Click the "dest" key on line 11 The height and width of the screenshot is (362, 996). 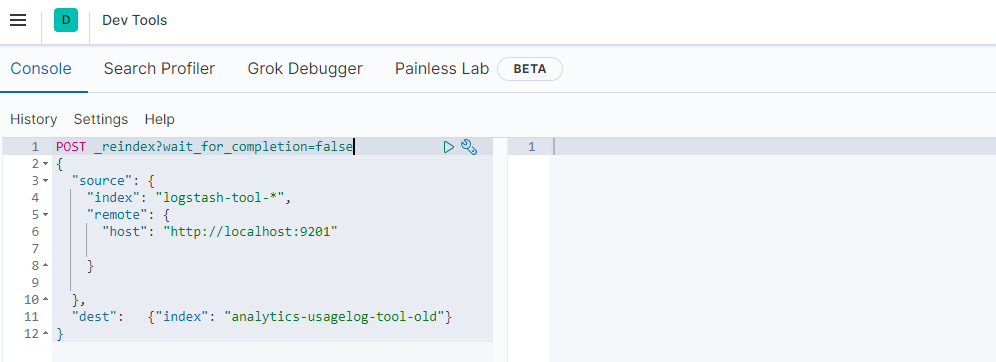coord(94,316)
